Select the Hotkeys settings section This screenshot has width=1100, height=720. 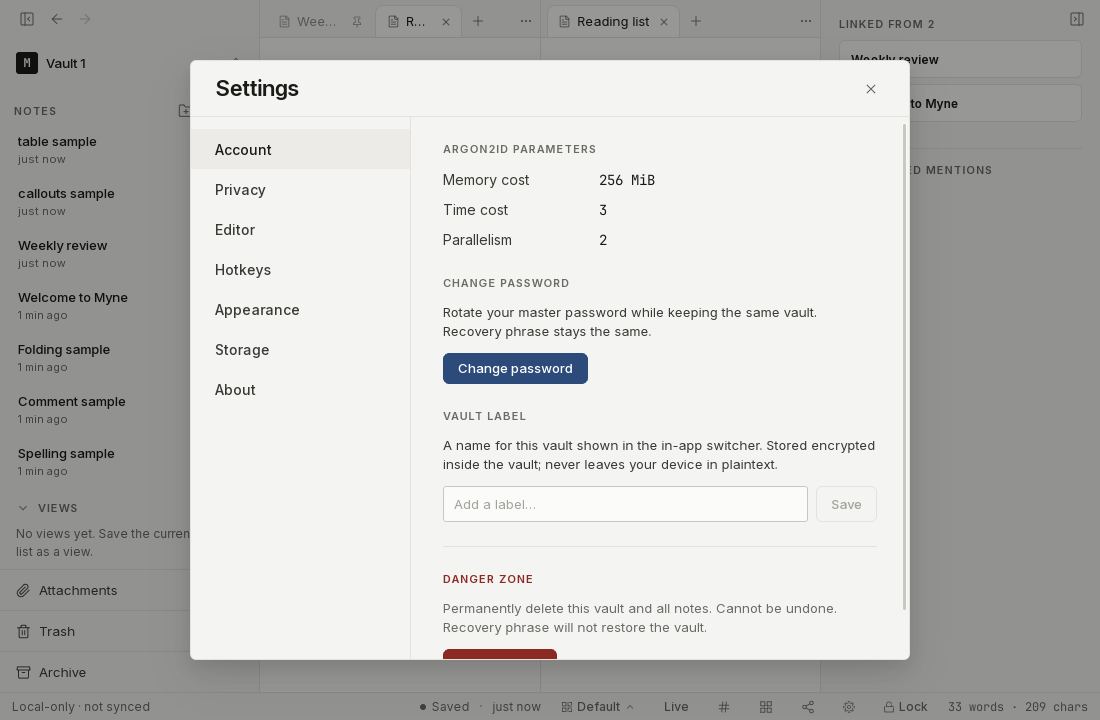(300, 269)
